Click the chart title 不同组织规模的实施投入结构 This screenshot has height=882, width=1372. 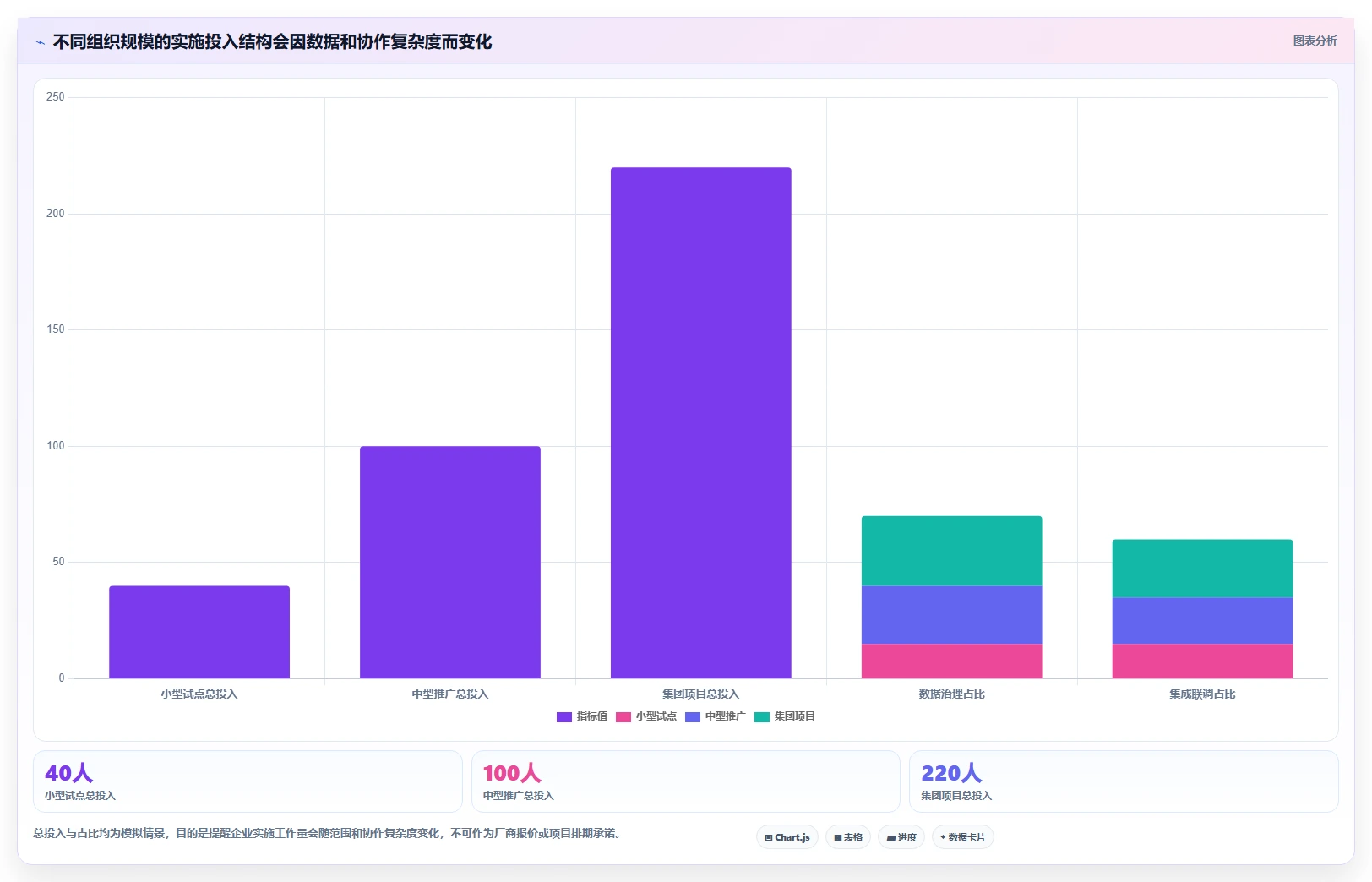tap(272, 41)
